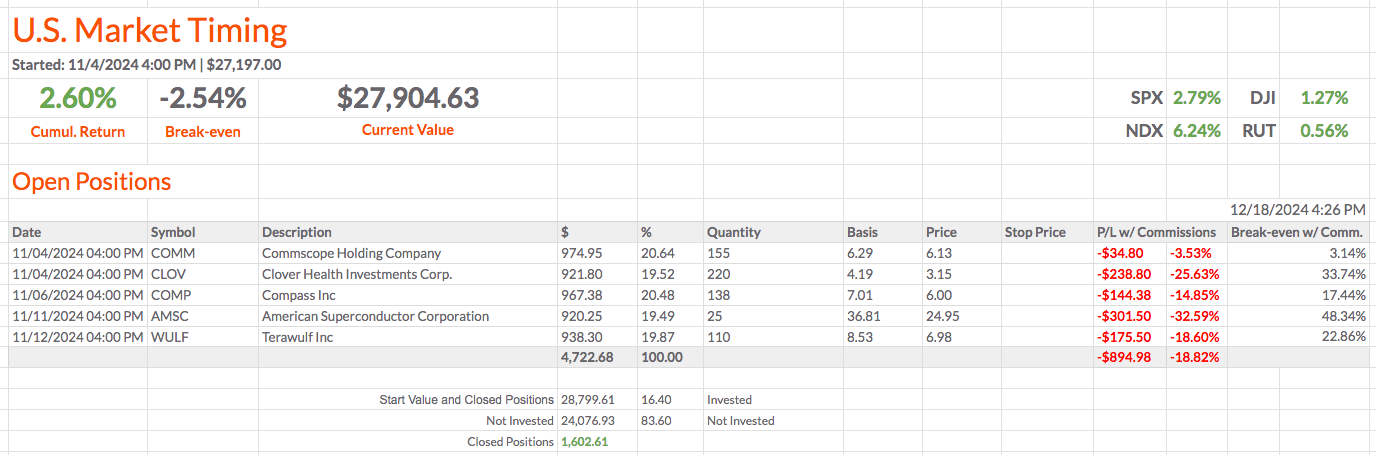
Task: Click CLOV loss percent -25.63%
Action: point(1194,274)
